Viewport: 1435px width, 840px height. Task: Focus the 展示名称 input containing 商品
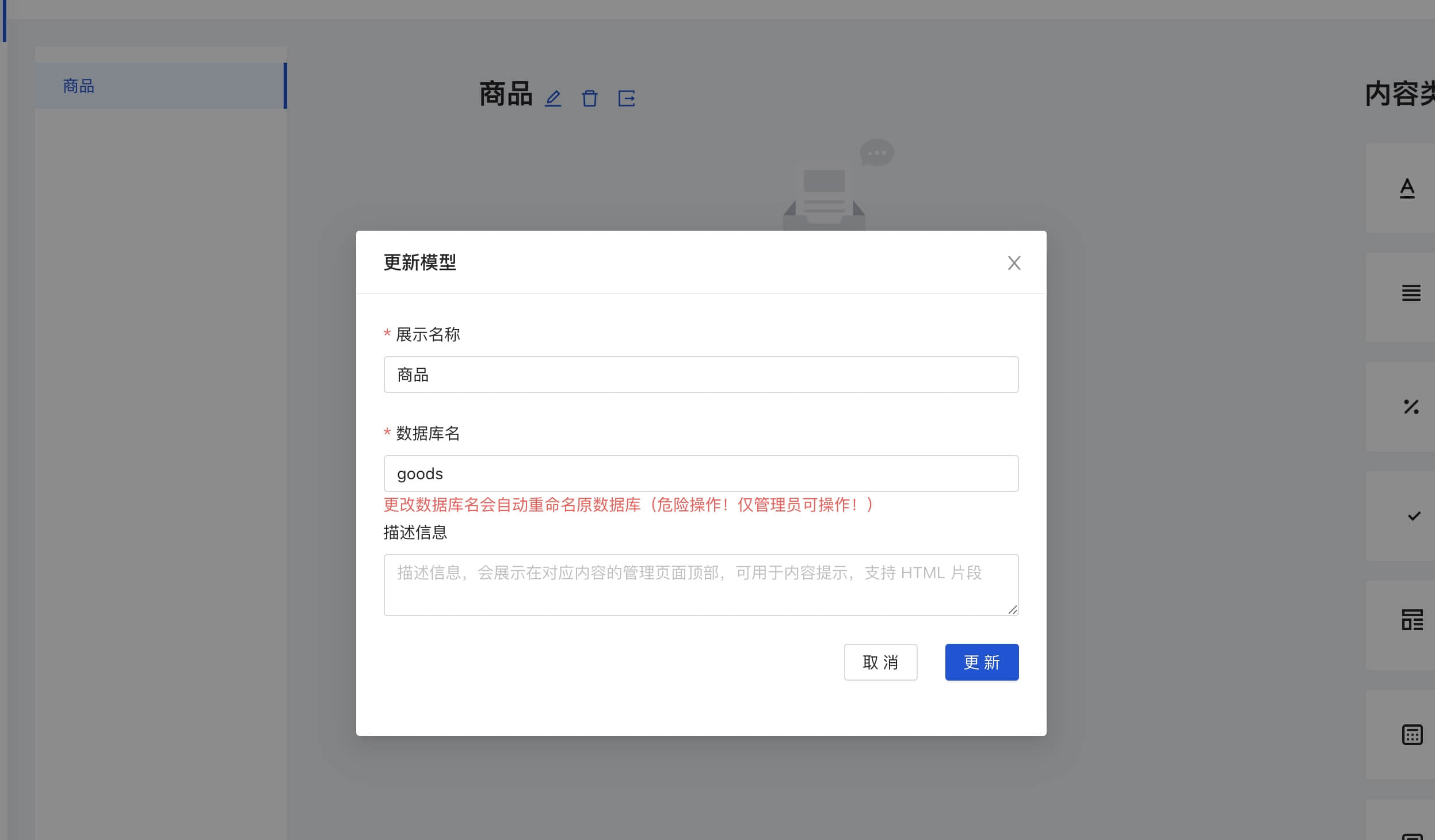tap(701, 375)
